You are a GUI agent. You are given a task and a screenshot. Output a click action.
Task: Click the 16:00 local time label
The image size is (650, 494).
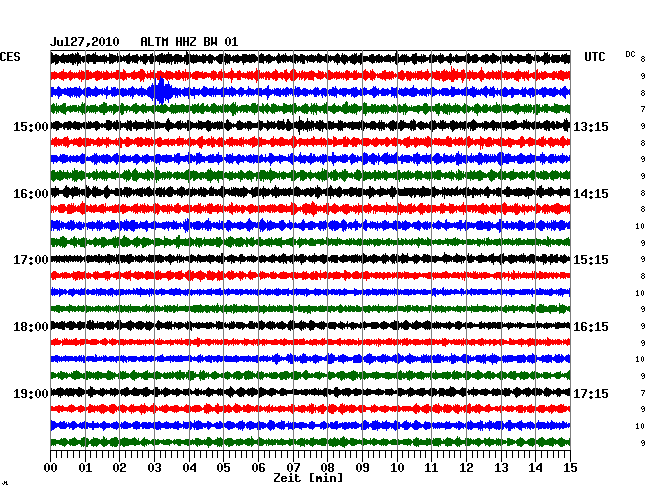(31, 194)
